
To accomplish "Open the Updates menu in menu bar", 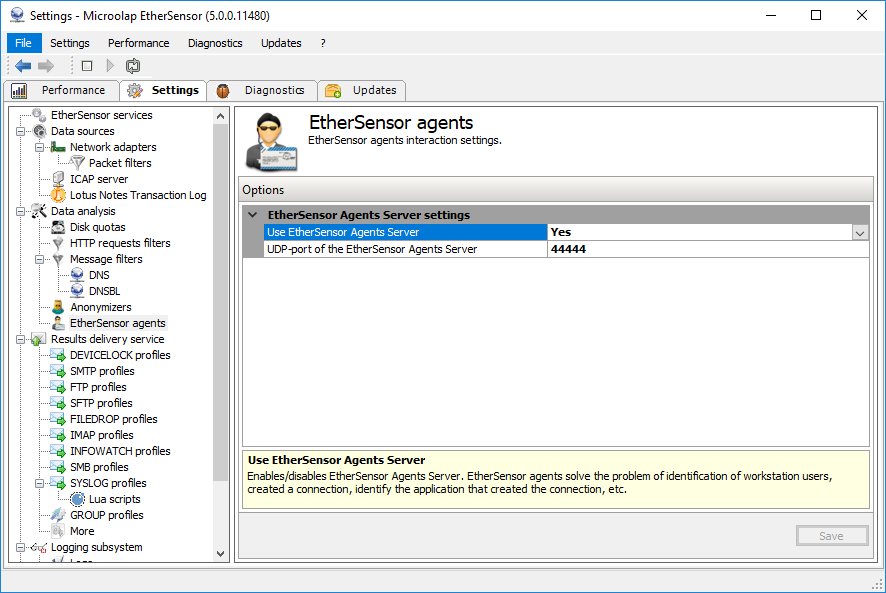I will [281, 43].
